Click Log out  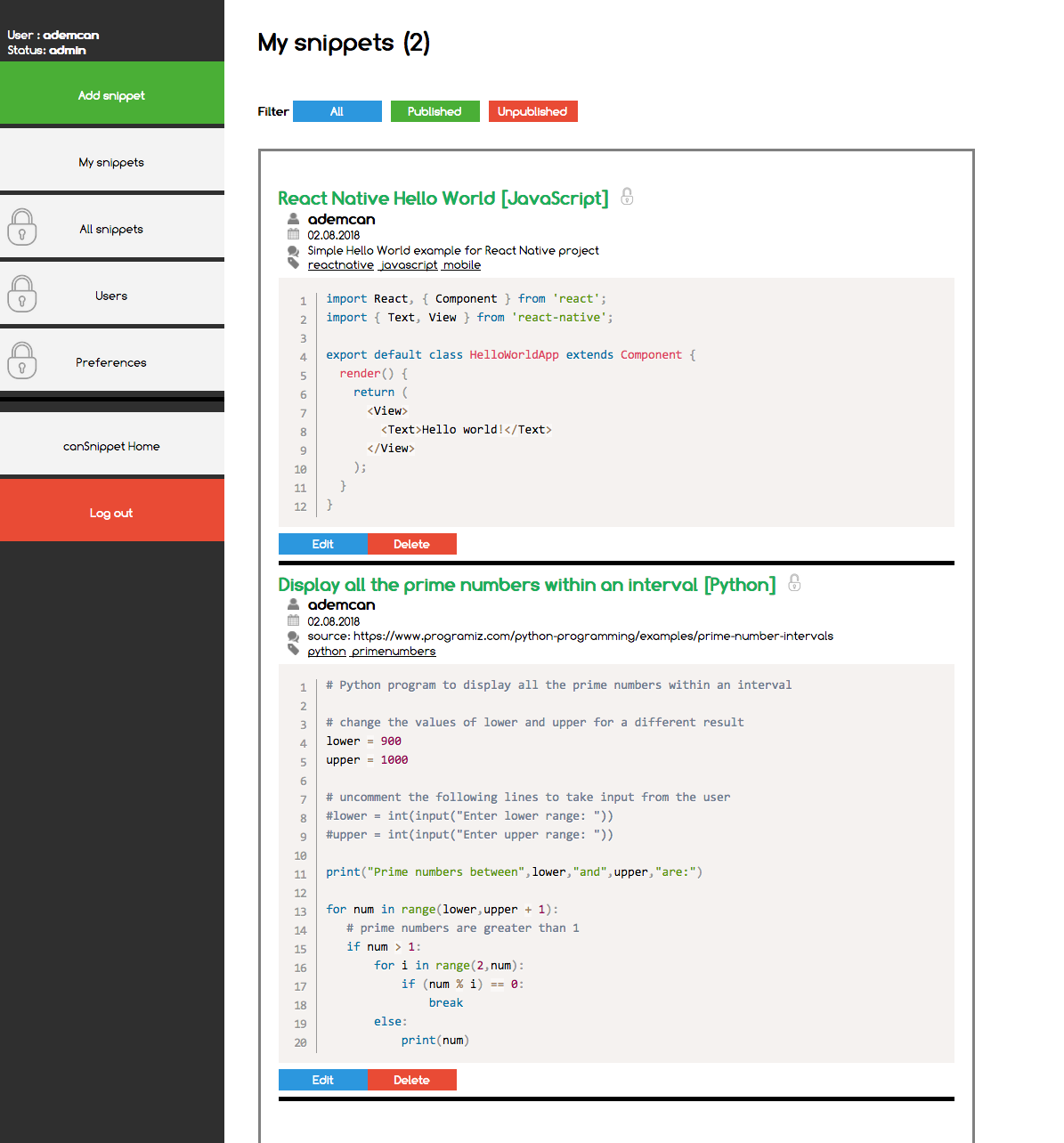coord(111,513)
